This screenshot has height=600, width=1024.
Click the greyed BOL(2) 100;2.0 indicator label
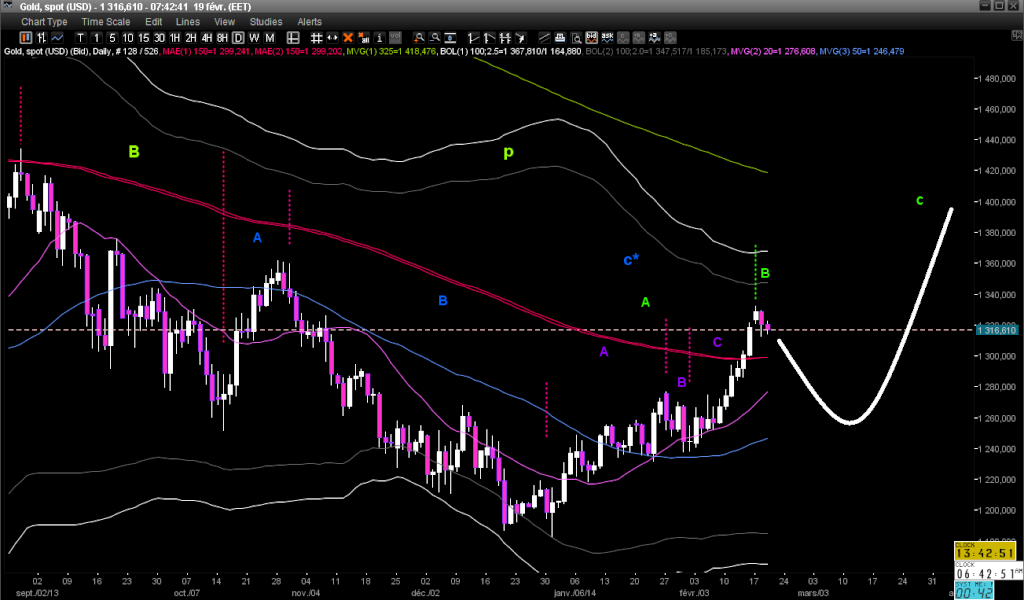click(x=656, y=51)
